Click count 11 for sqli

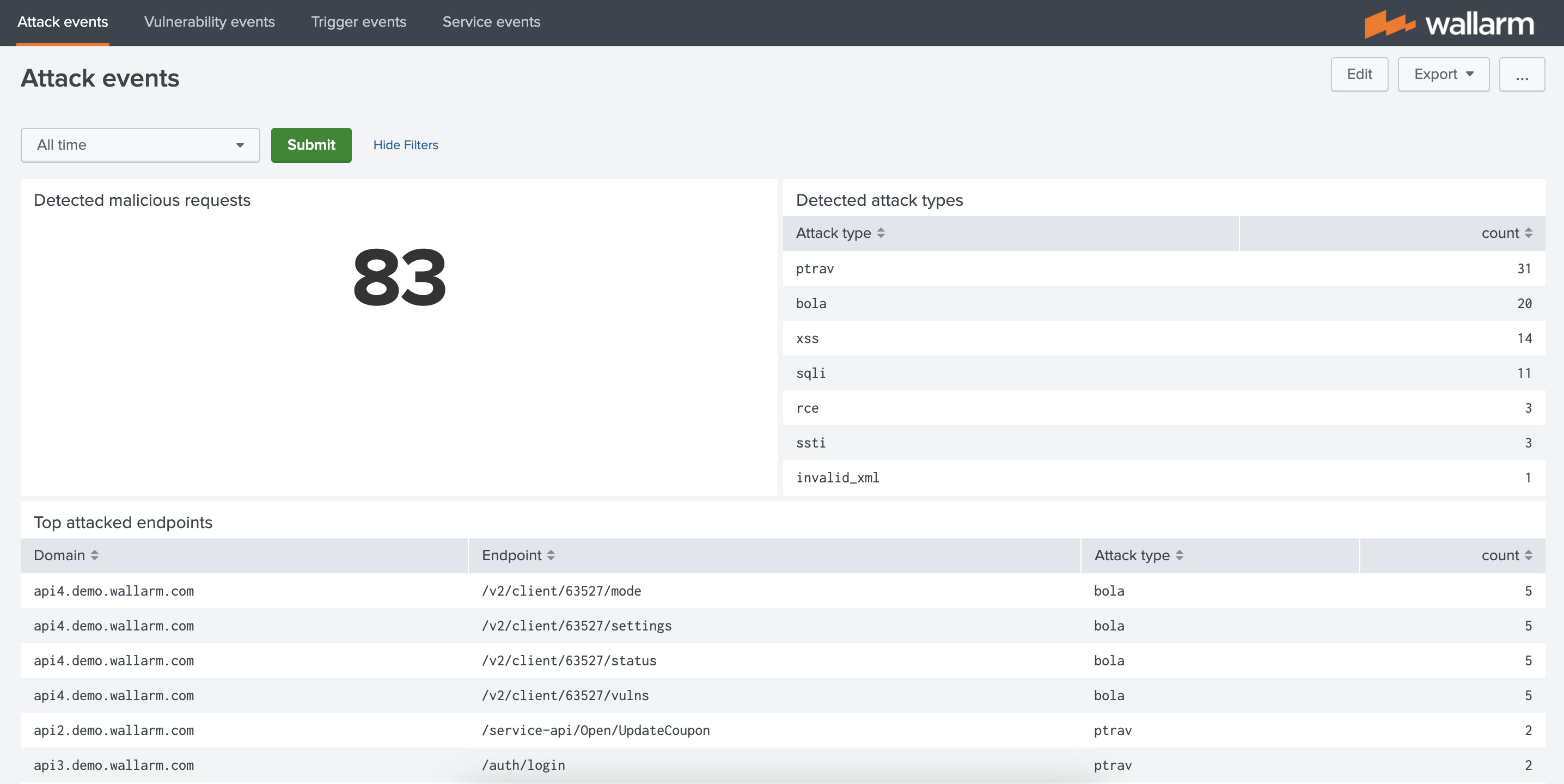(1524, 373)
